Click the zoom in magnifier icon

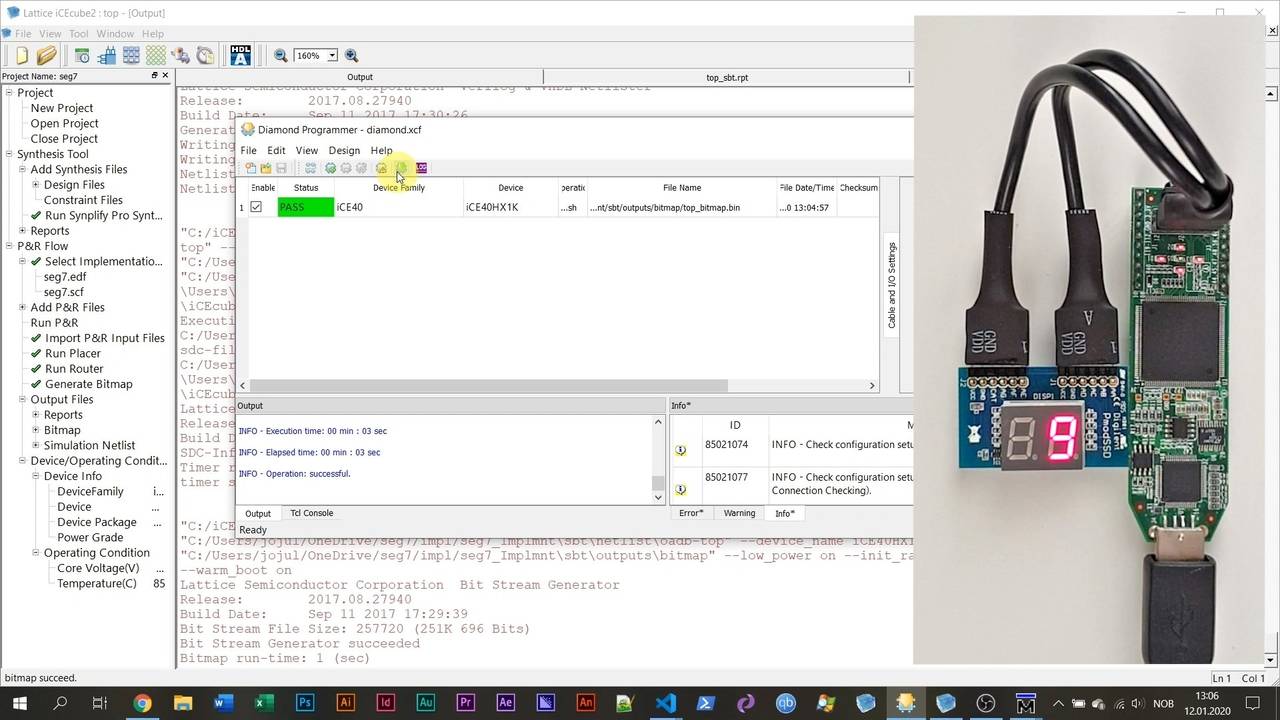click(351, 56)
